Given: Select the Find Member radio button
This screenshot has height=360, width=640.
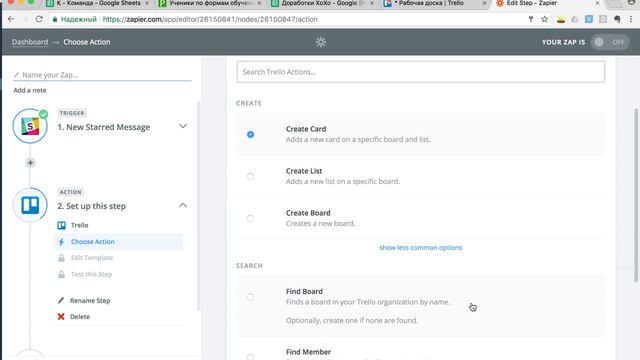Looking at the screenshot, I should tap(251, 357).
